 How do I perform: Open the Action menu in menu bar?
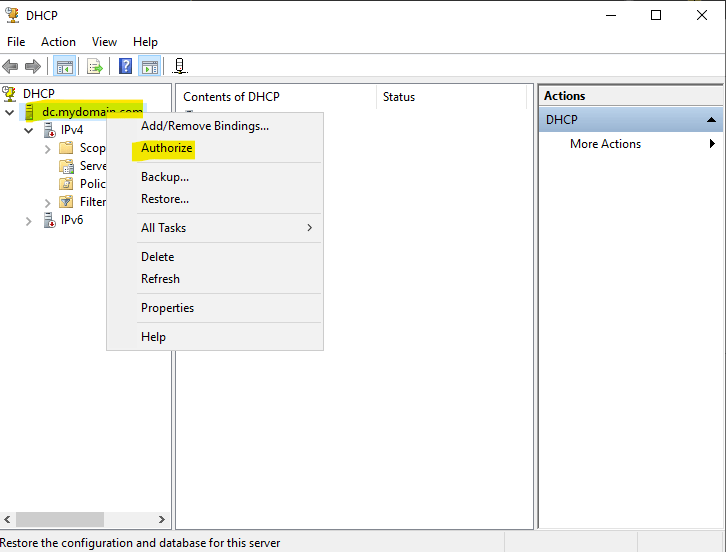click(x=58, y=42)
